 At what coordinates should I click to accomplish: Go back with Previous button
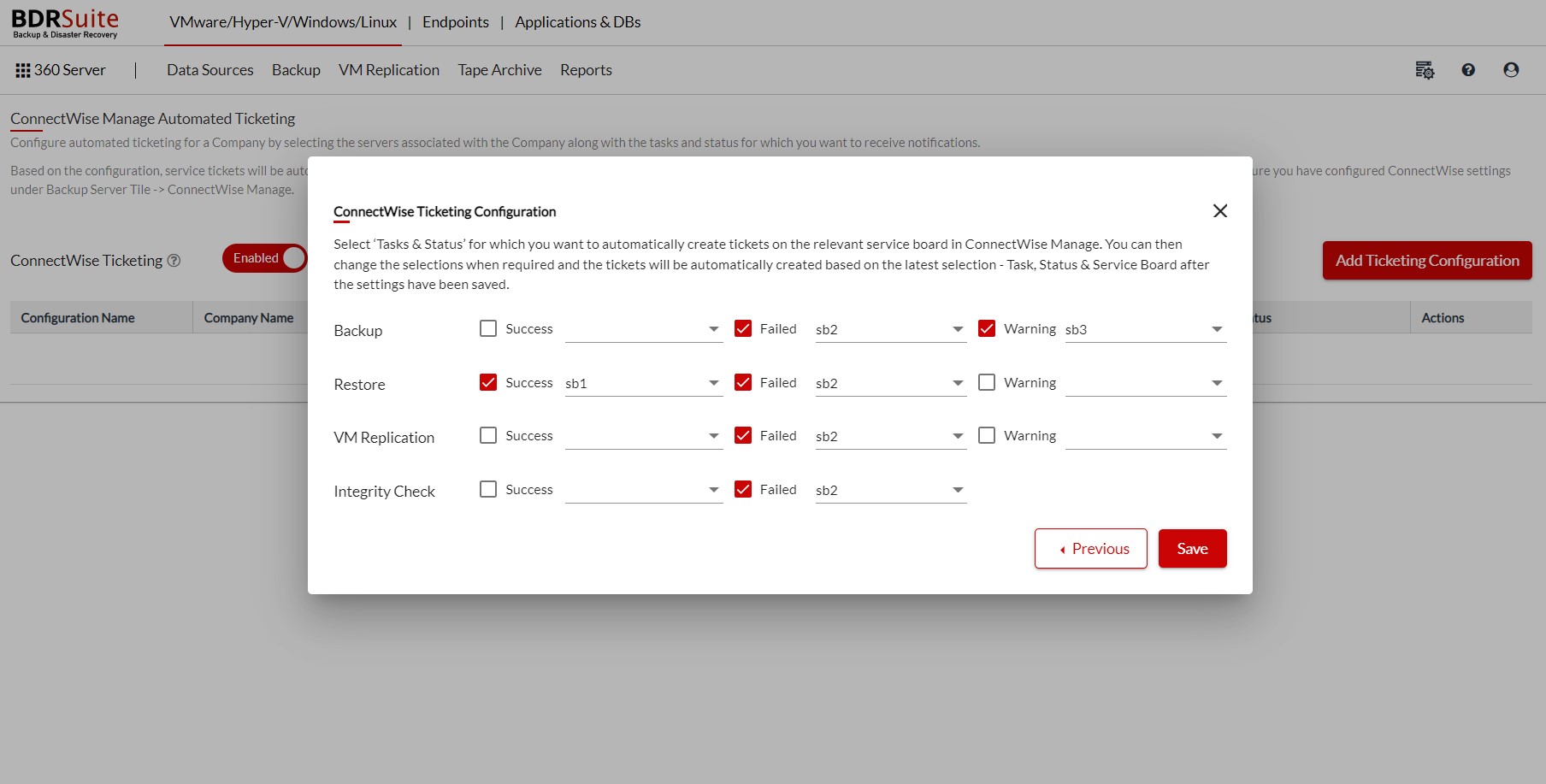[1091, 549]
